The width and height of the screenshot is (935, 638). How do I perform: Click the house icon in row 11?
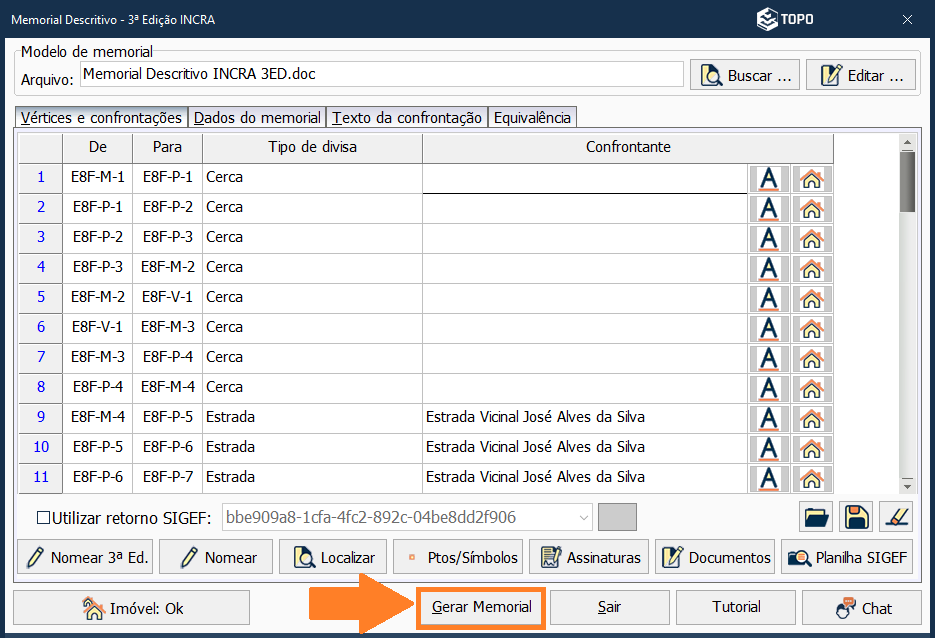point(812,479)
